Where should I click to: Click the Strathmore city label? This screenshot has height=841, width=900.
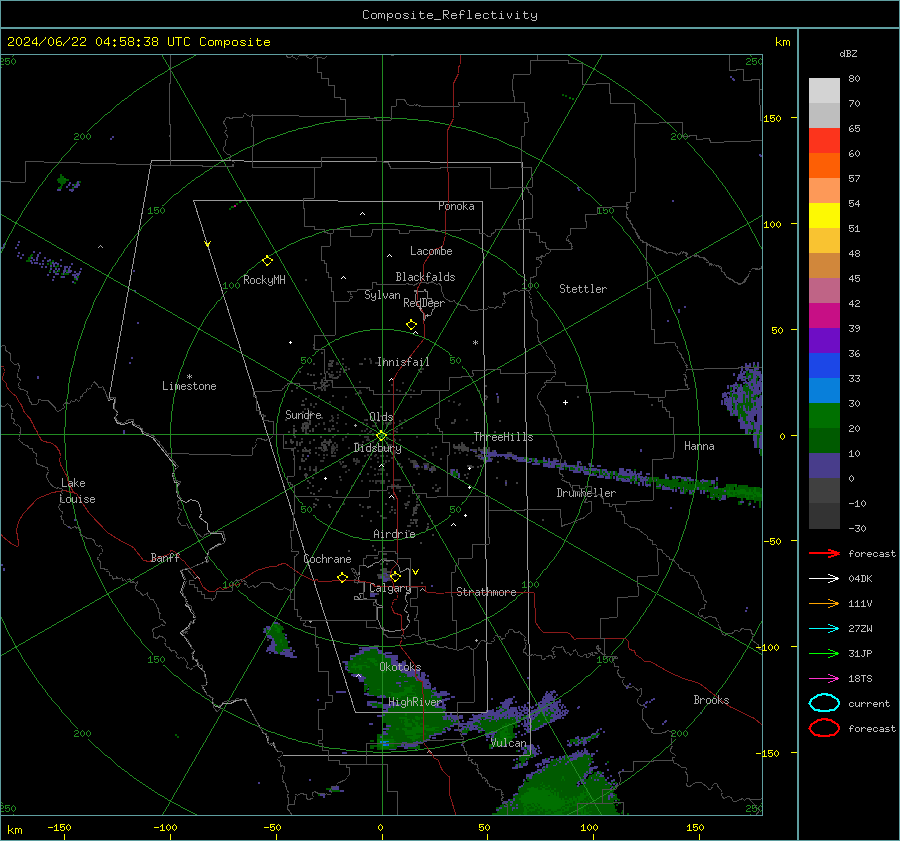click(x=486, y=592)
